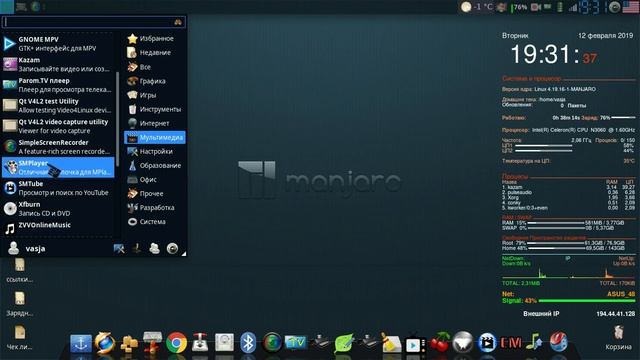Viewport: 640px width, 360px height.
Task: Click the menu resize grip corner
Action: pyautogui.click(x=184, y=254)
